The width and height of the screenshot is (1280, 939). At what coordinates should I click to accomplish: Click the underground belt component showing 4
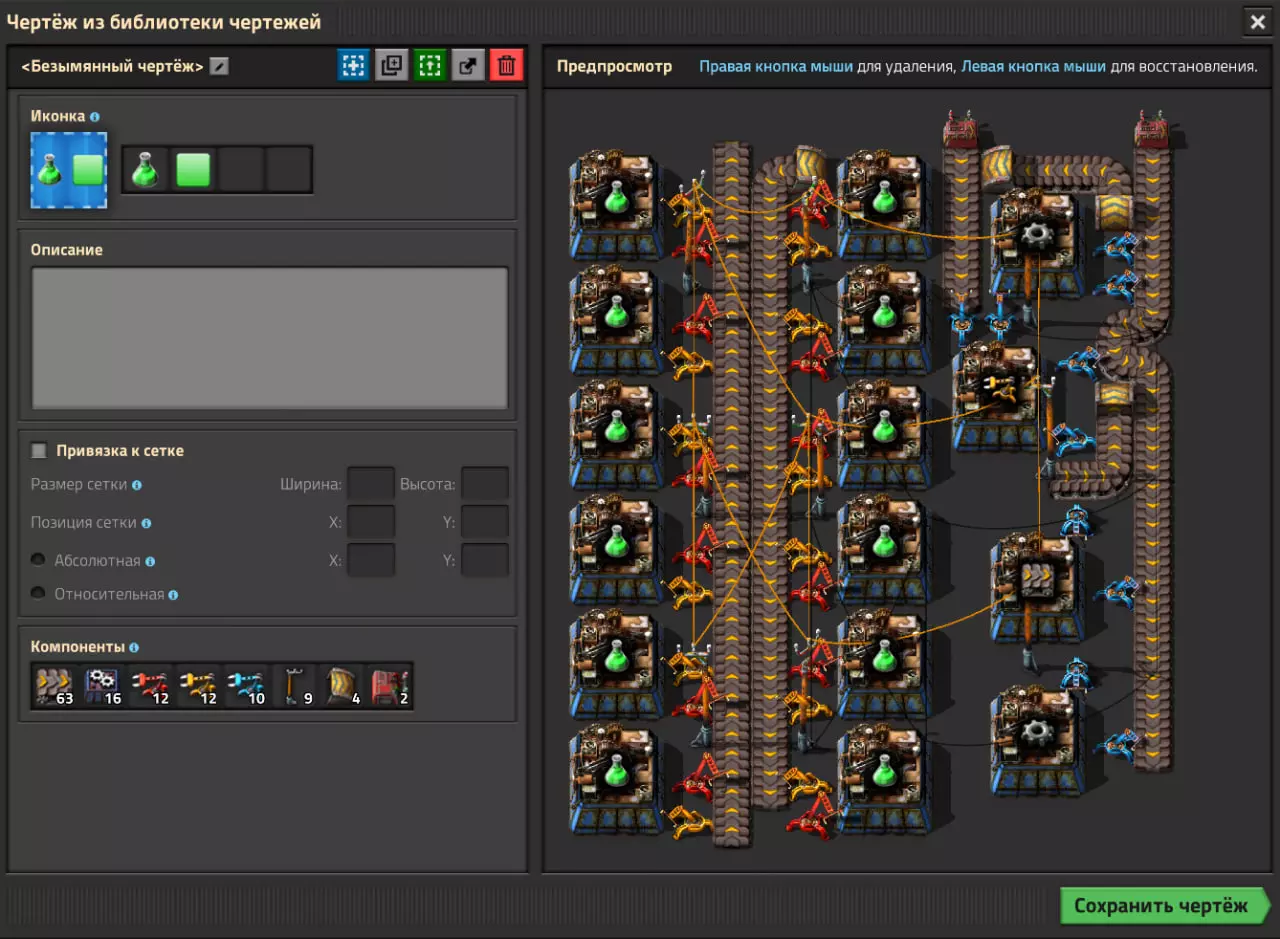tap(342, 686)
